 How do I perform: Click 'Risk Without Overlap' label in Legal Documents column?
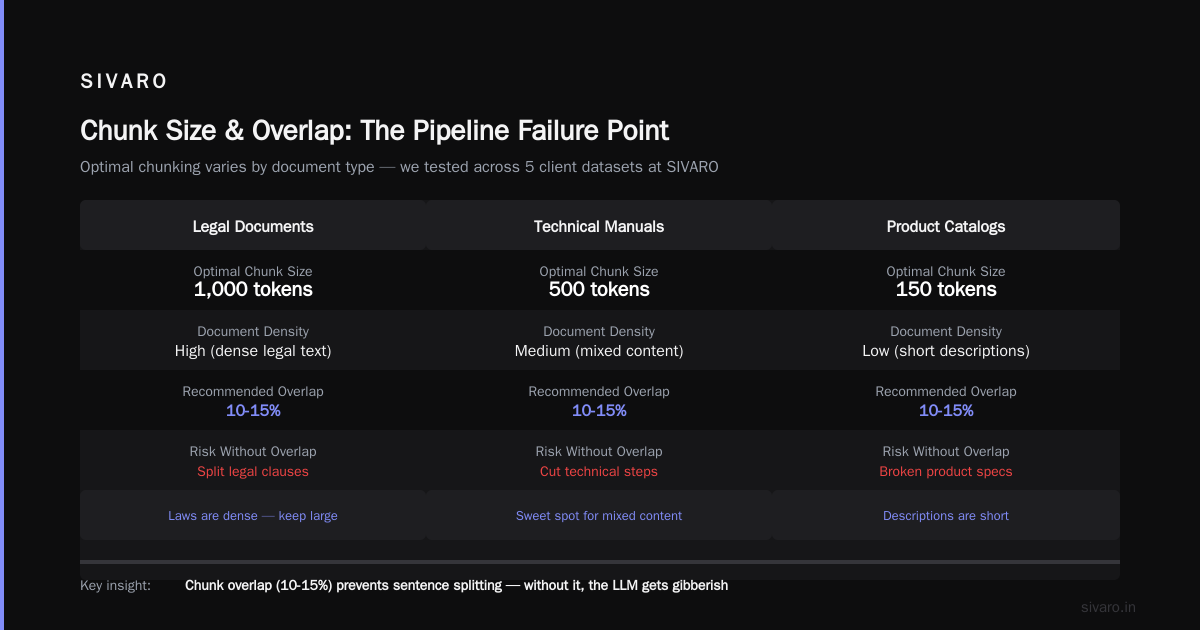tap(253, 451)
